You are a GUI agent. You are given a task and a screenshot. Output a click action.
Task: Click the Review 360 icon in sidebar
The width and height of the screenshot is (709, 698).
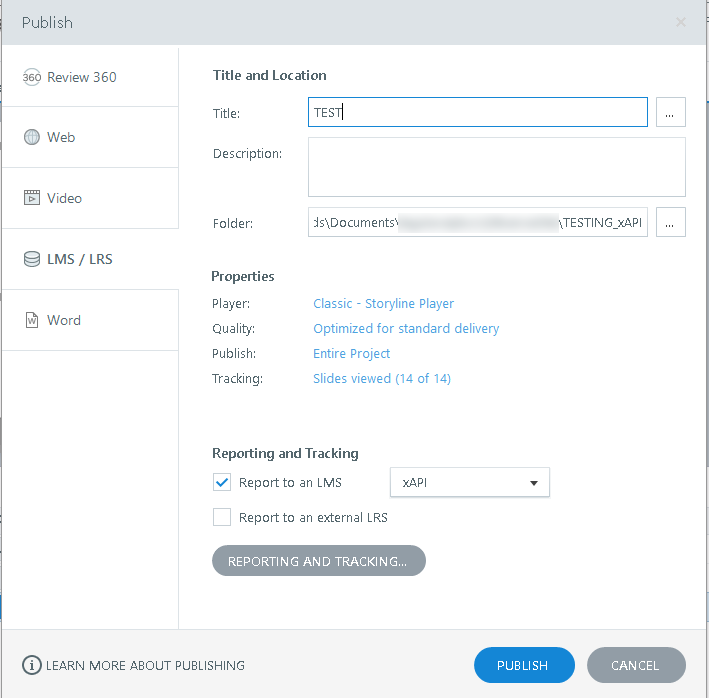click(x=31, y=77)
